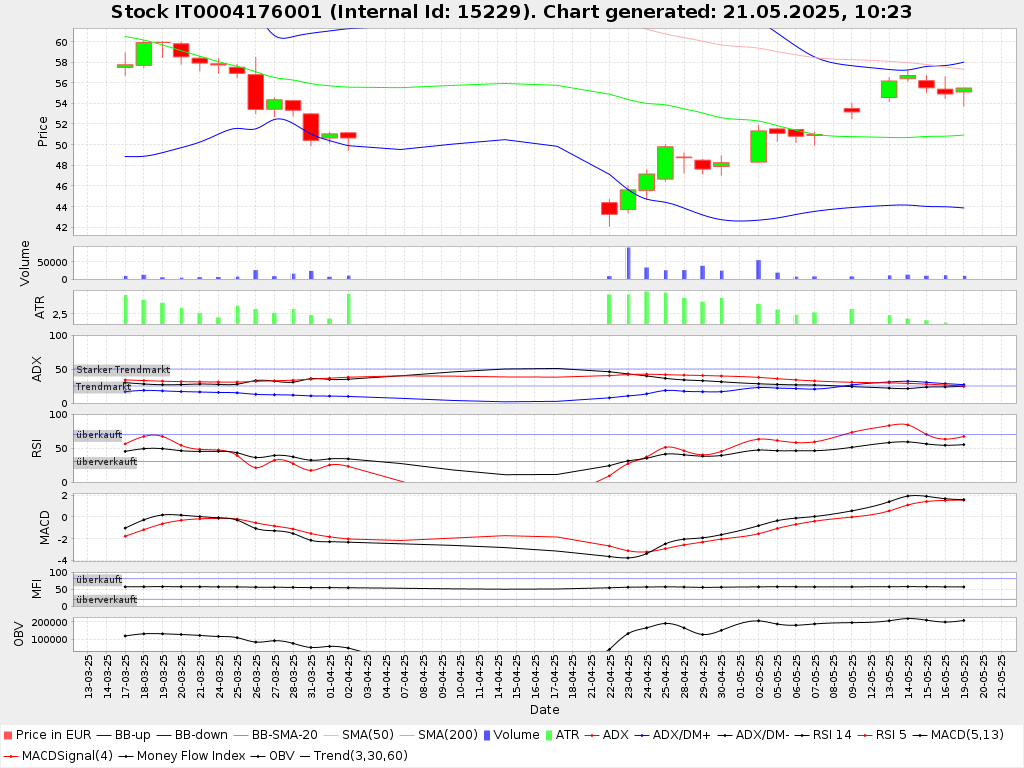Click the überkauft label in RSI panel

tap(98, 435)
